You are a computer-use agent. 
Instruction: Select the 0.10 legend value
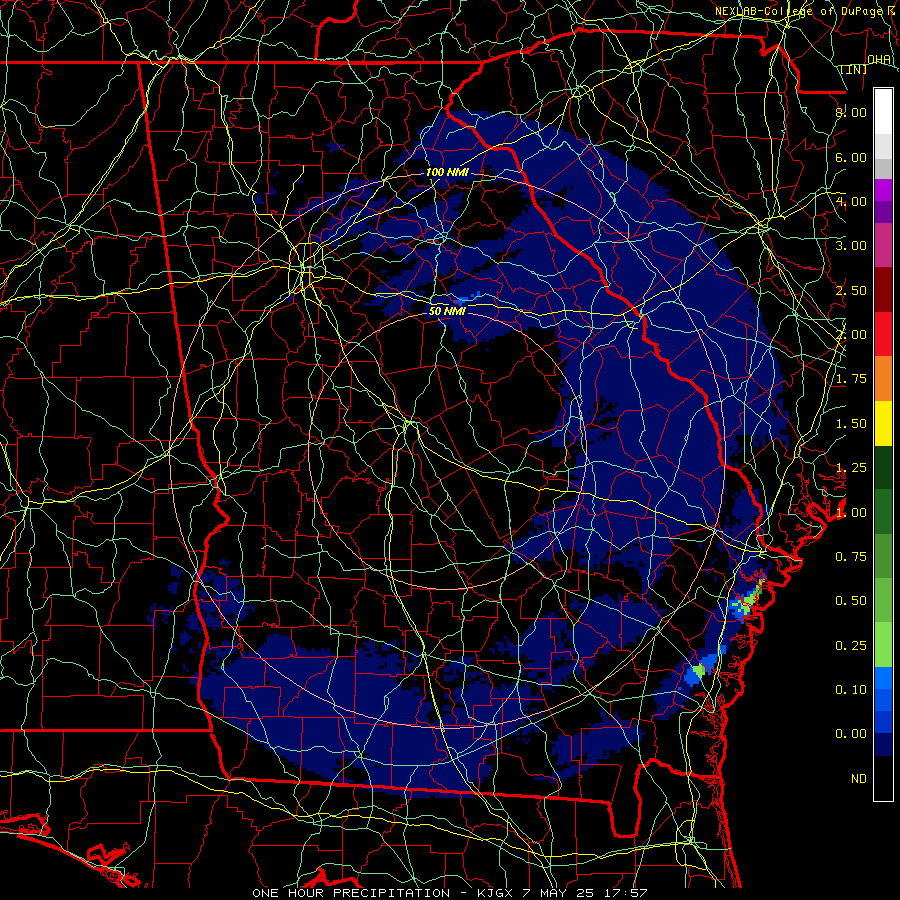[851, 690]
